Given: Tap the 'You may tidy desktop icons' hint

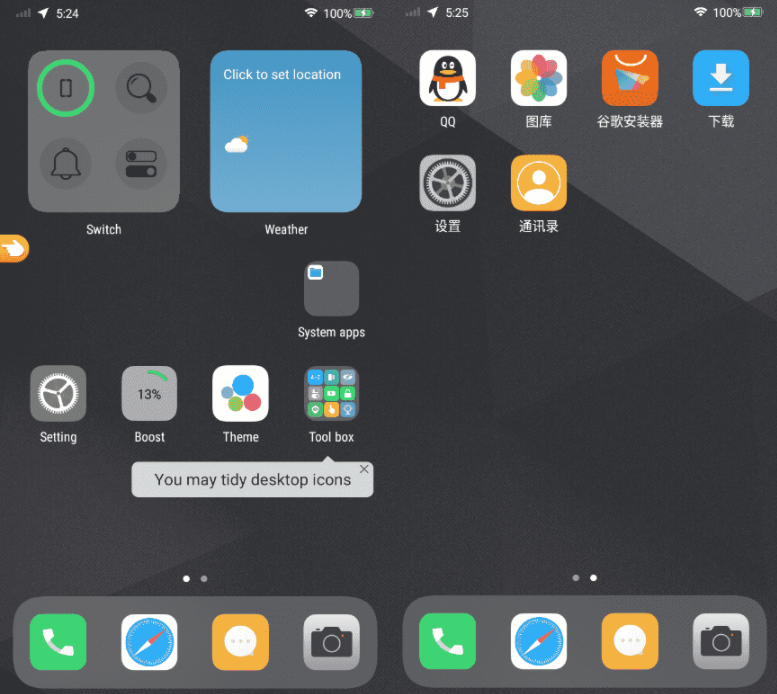Looking at the screenshot, I should click(x=252, y=480).
